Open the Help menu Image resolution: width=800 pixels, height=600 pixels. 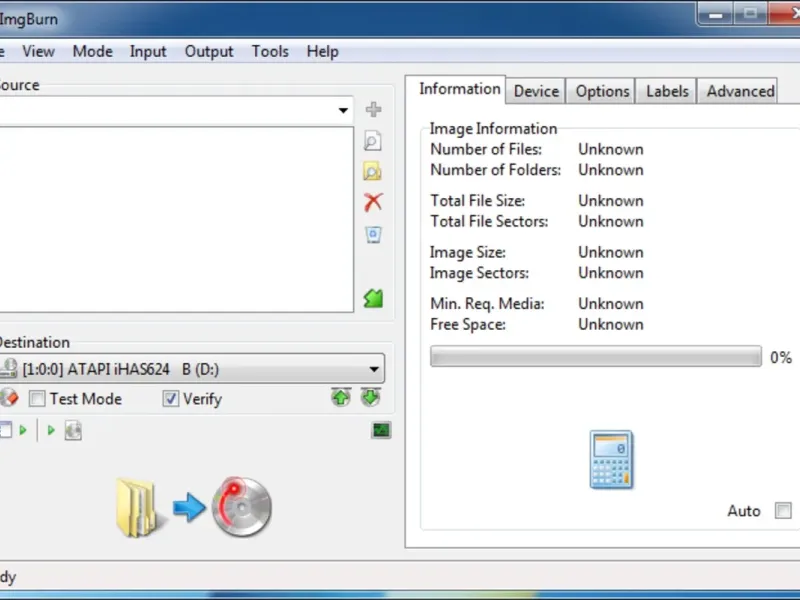(322, 52)
